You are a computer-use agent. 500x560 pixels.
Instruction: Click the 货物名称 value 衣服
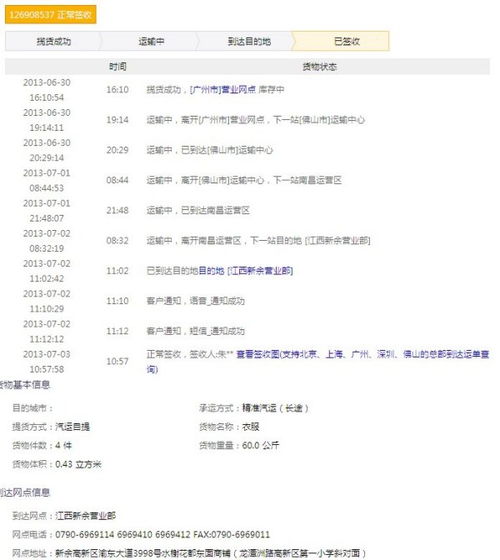(251, 426)
